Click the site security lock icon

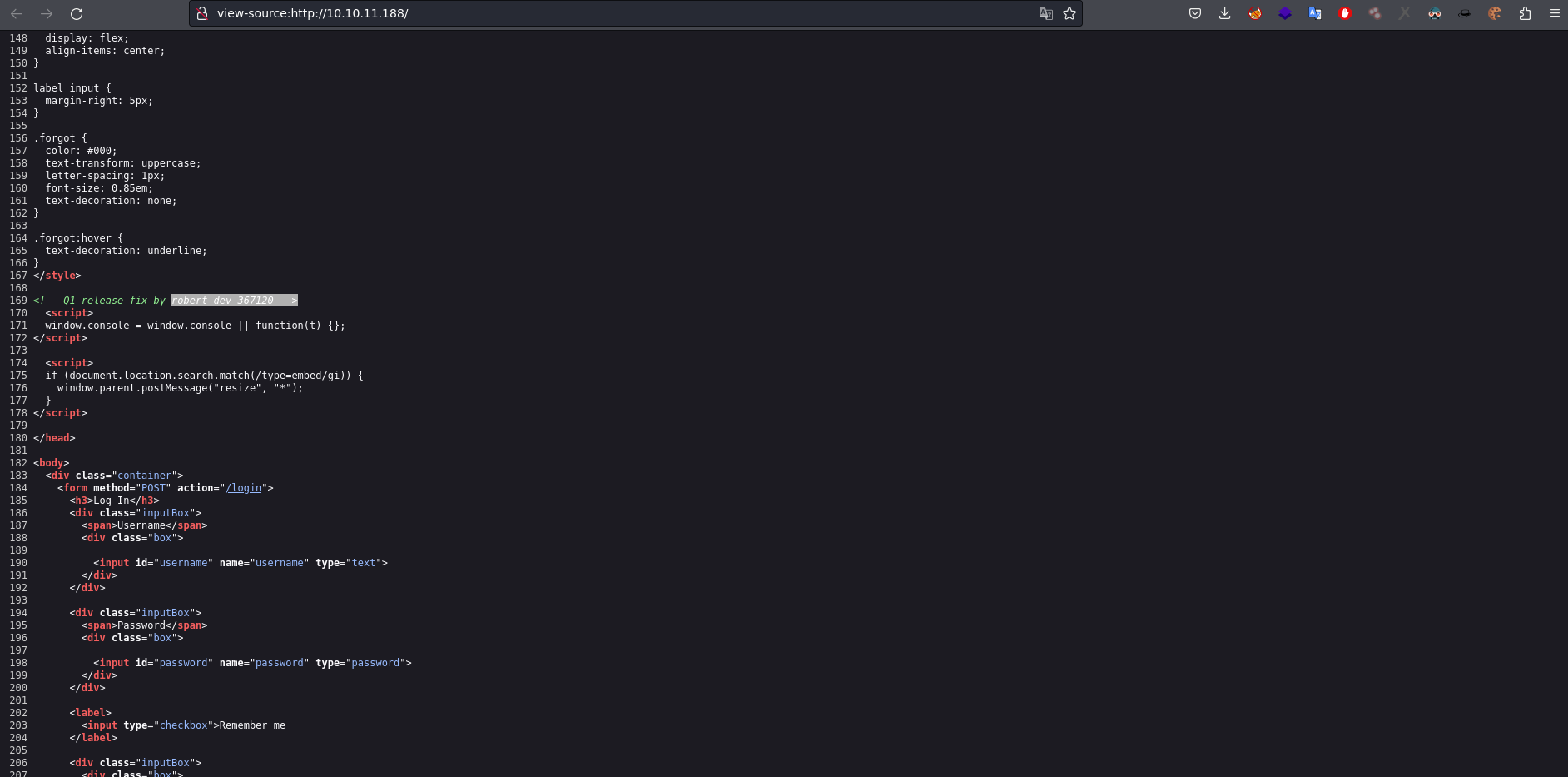(202, 13)
